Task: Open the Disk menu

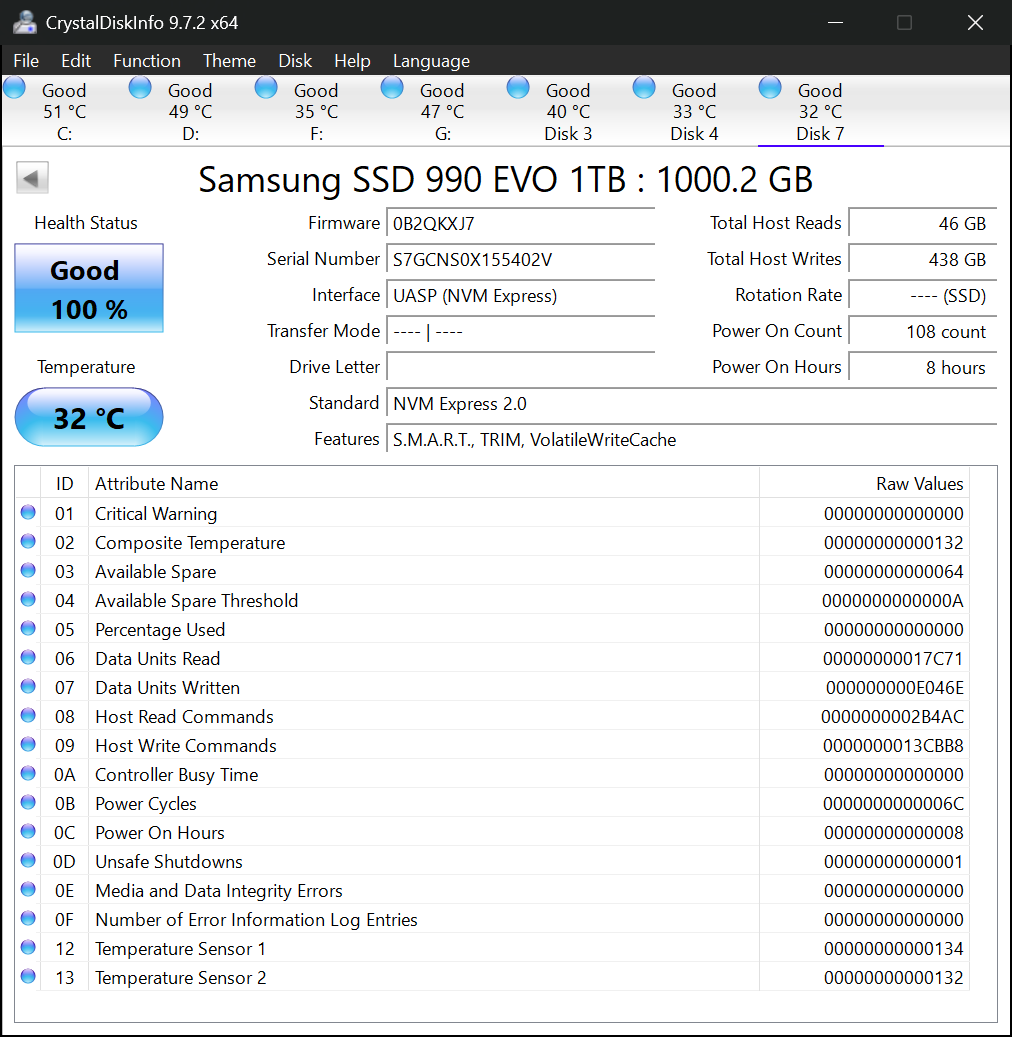Action: pos(295,61)
